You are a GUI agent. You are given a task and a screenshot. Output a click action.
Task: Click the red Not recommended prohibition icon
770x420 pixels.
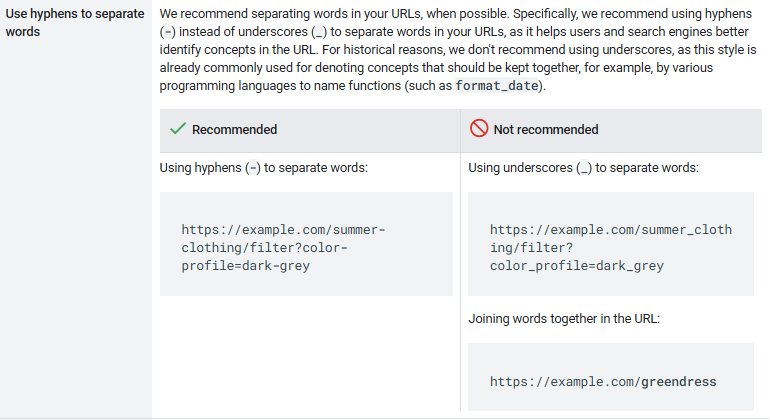(x=479, y=129)
